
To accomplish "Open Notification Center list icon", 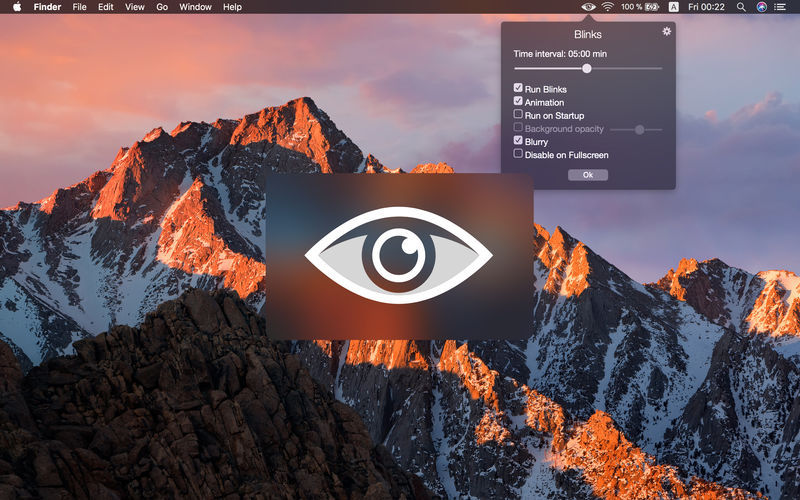I will pos(783,7).
